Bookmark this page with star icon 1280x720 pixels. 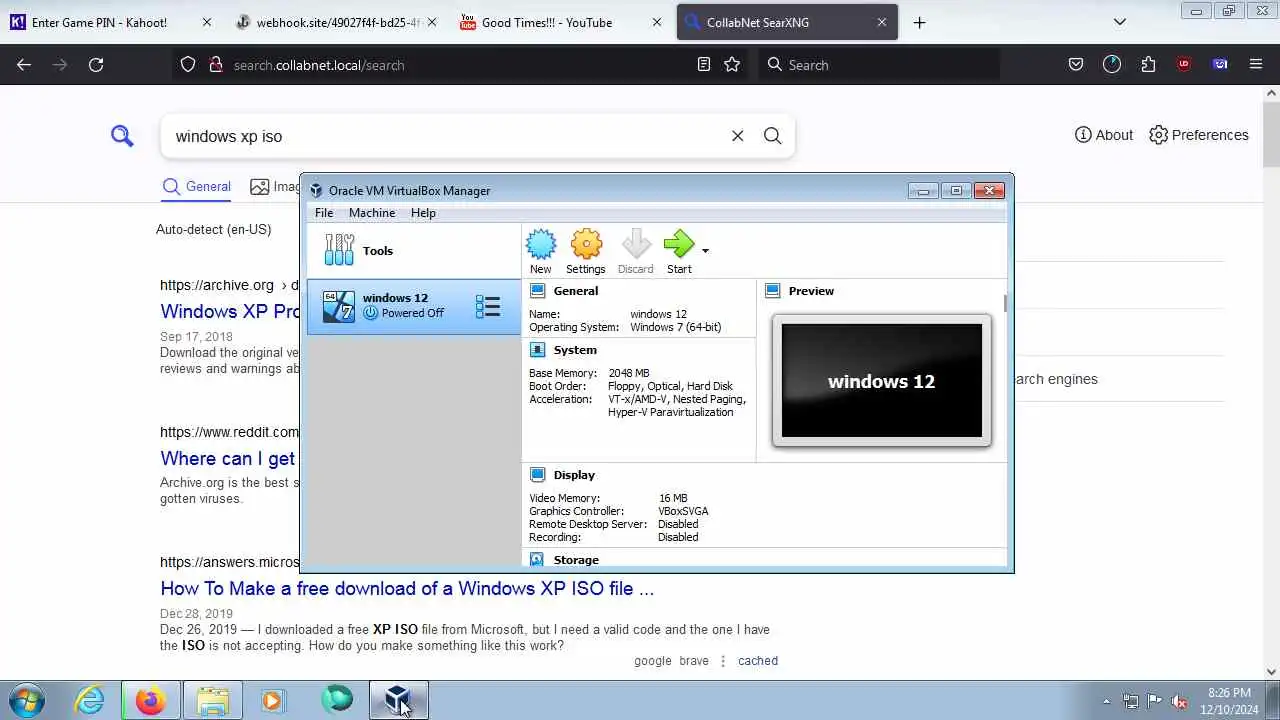[x=732, y=64]
